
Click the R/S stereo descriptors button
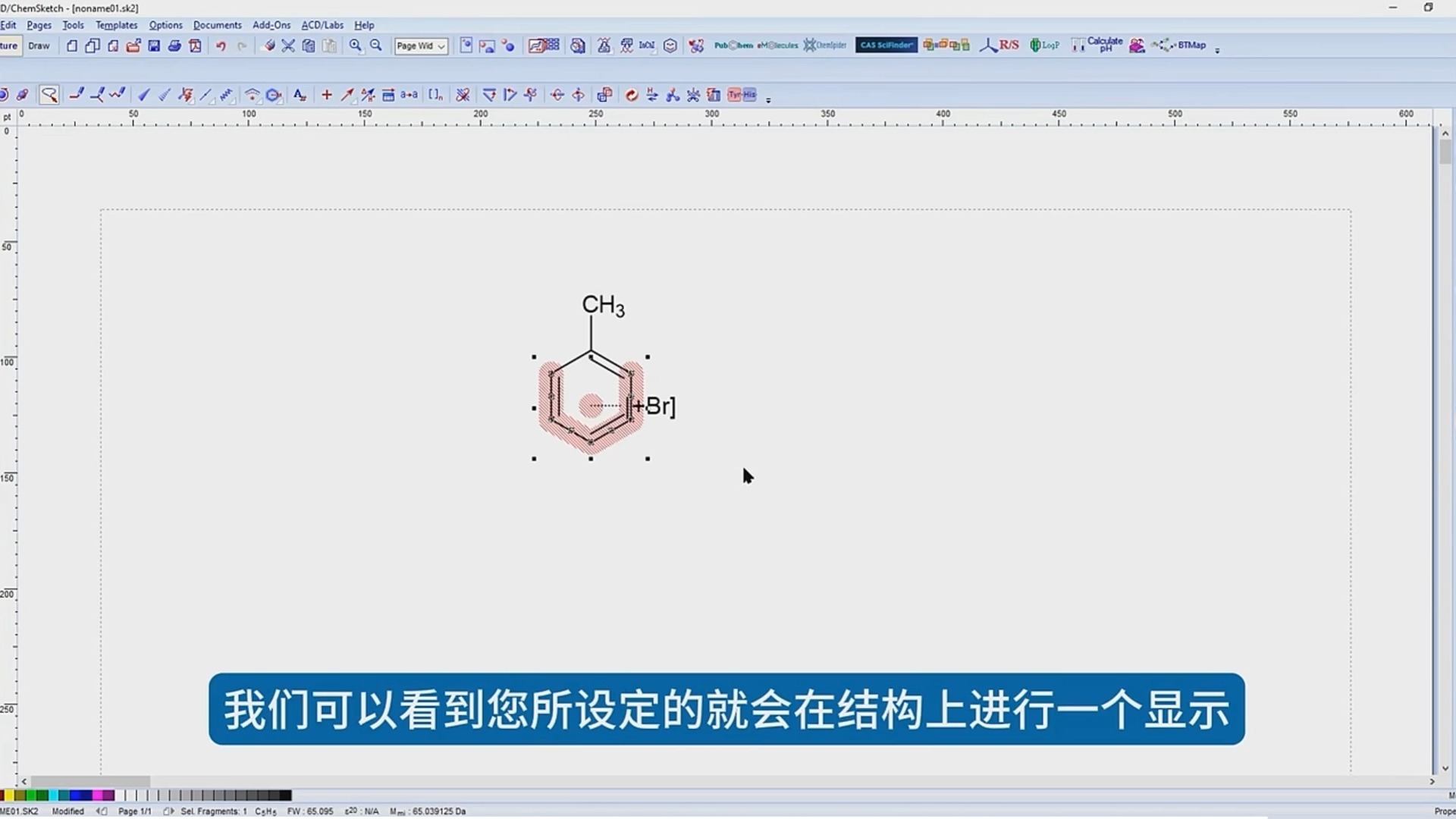pos(999,45)
